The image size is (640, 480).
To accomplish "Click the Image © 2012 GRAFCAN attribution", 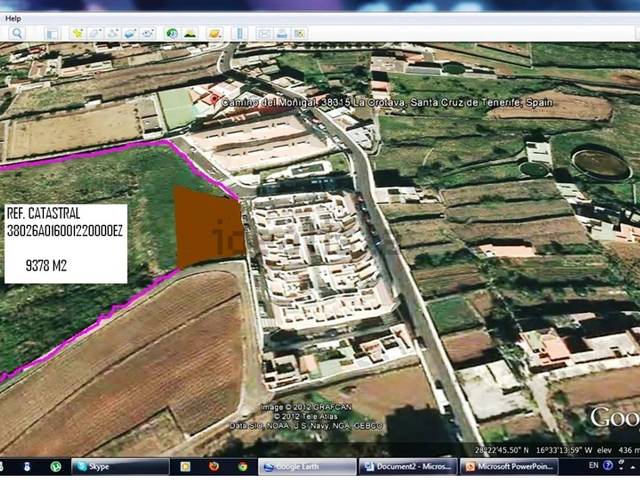I will click(306, 407).
